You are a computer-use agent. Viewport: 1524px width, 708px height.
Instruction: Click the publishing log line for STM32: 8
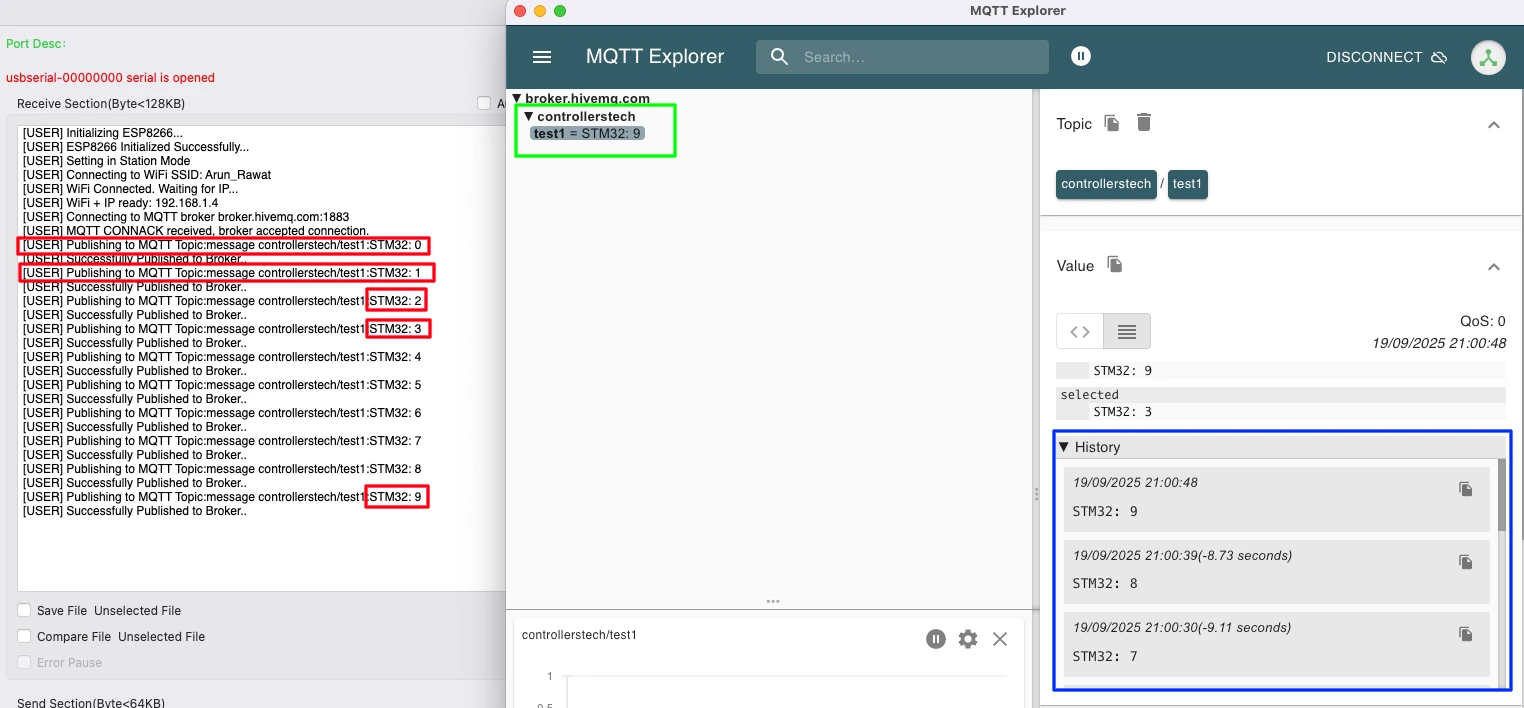(222, 469)
